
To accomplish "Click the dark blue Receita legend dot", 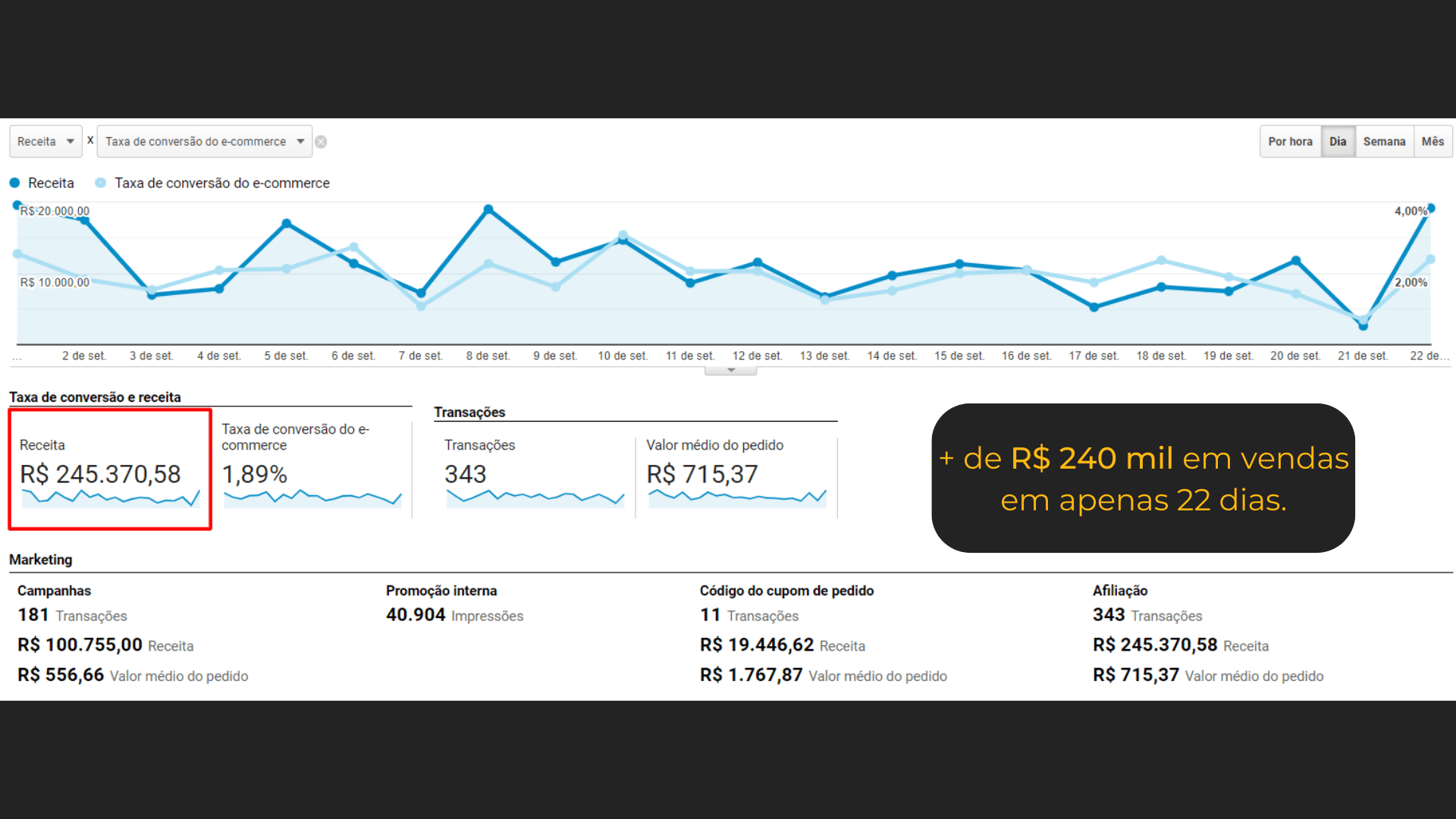I will pyautogui.click(x=14, y=183).
